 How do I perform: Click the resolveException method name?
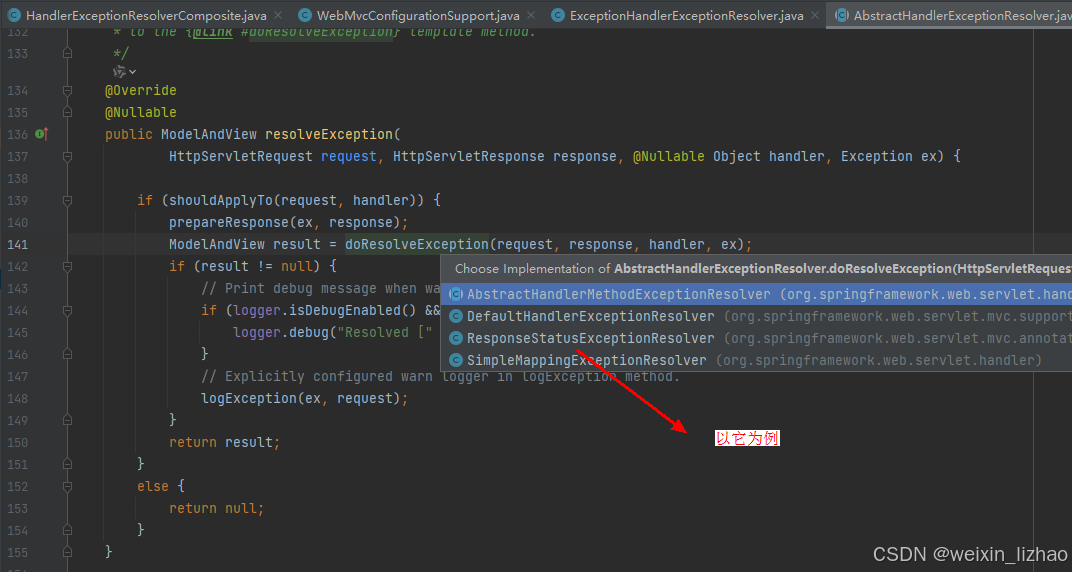click(x=329, y=134)
